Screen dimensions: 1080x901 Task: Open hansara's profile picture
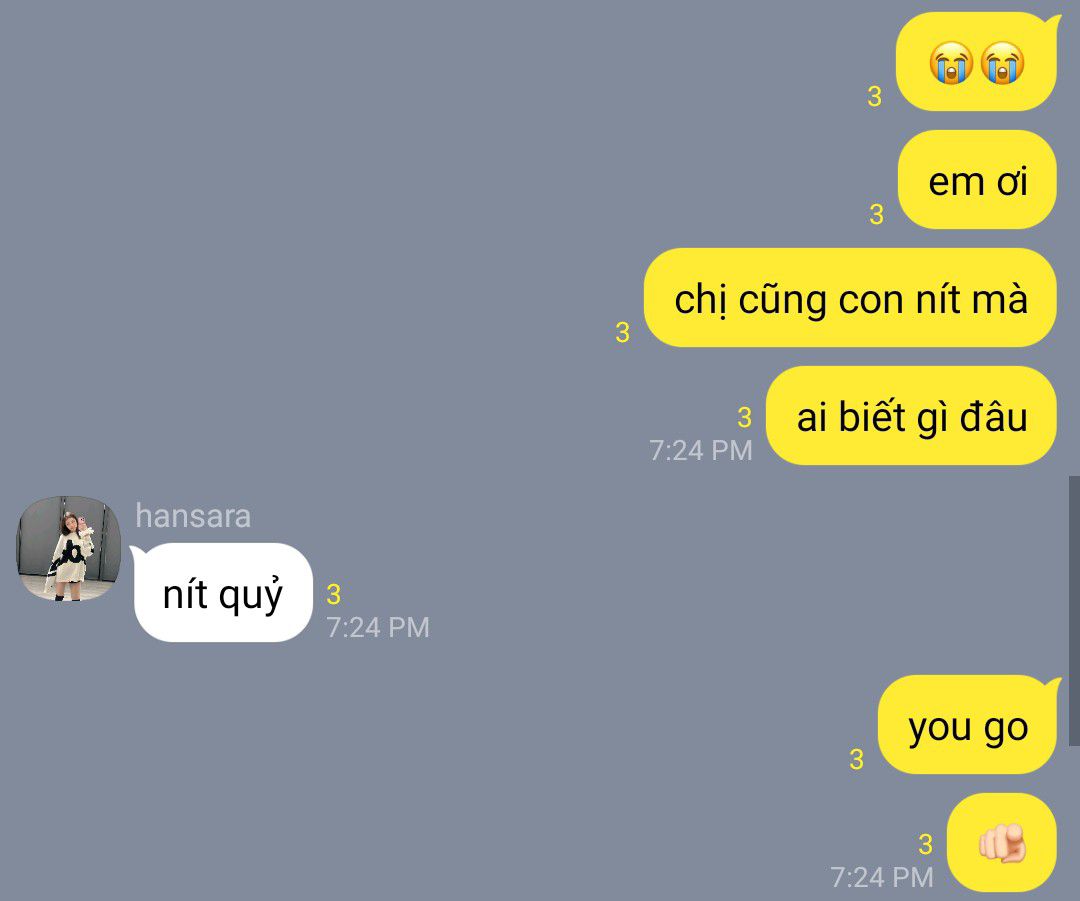(x=69, y=548)
